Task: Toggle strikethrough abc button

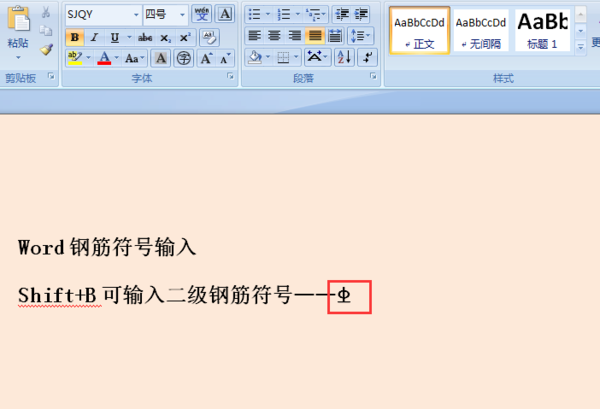Action: click(x=145, y=37)
